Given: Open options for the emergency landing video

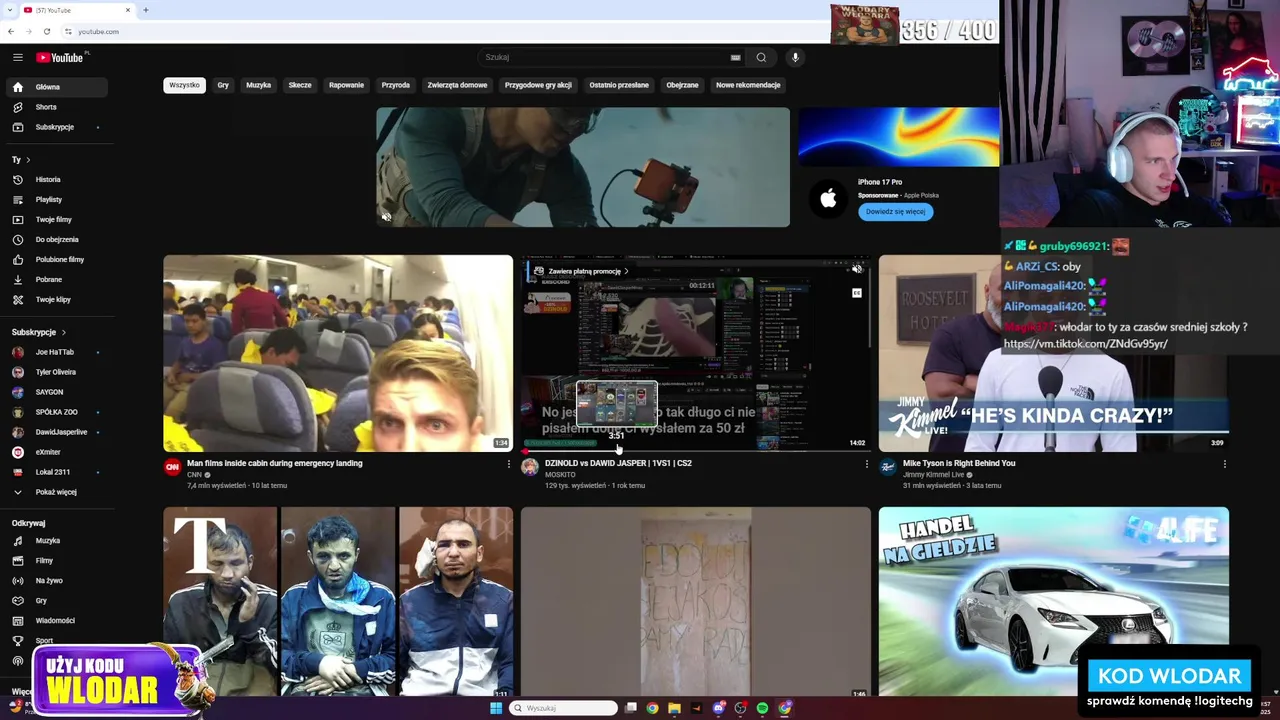Looking at the screenshot, I should pyautogui.click(x=508, y=464).
